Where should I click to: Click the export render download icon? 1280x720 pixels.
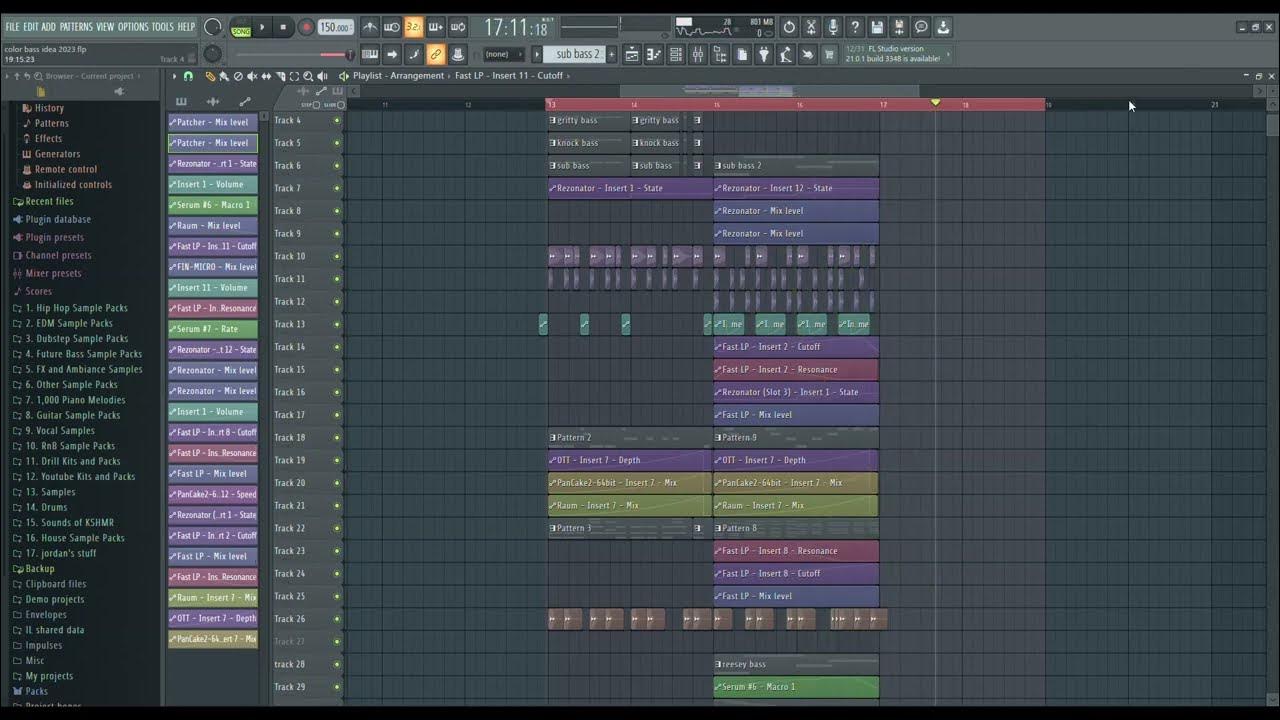[x=943, y=27]
